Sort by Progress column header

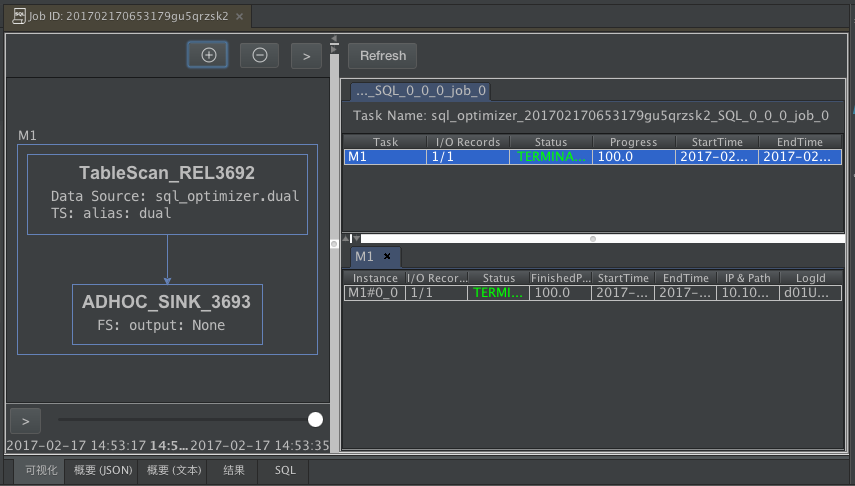point(634,142)
